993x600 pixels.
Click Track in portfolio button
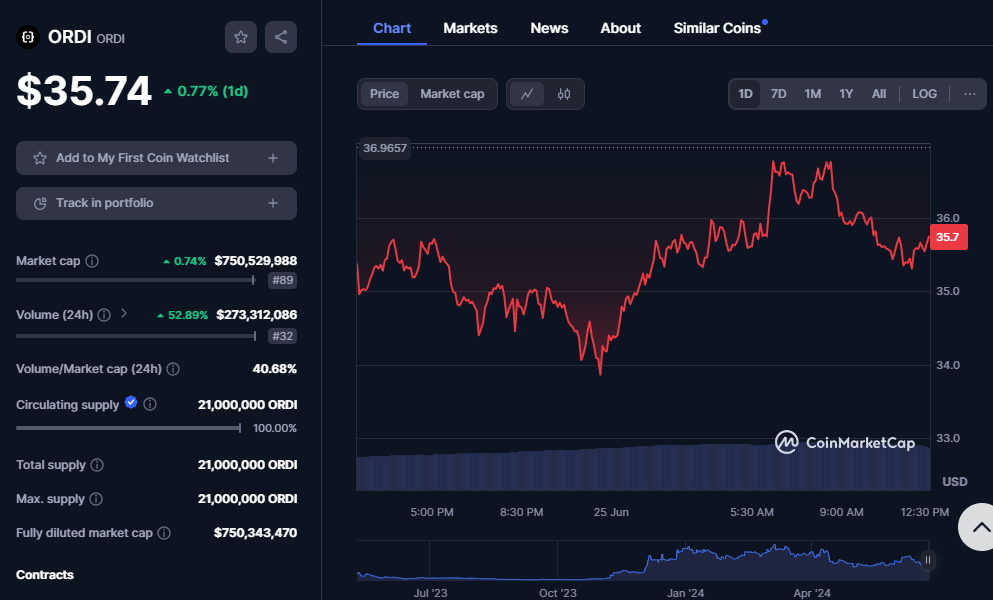point(156,203)
